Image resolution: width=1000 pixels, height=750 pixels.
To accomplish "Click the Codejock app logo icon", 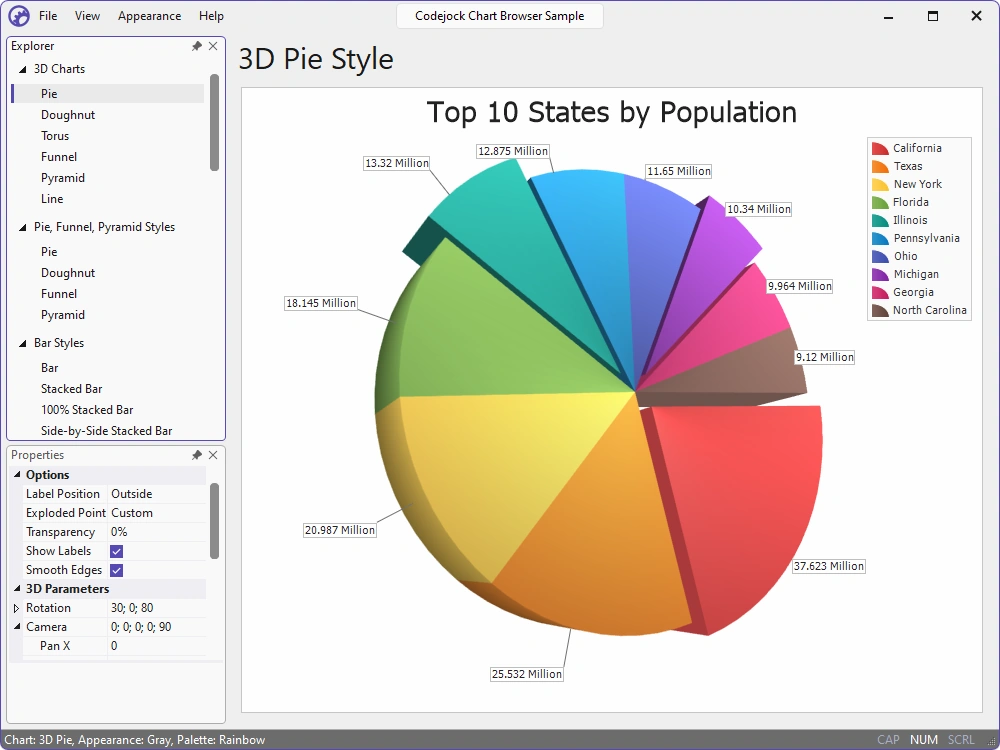I will [19, 16].
